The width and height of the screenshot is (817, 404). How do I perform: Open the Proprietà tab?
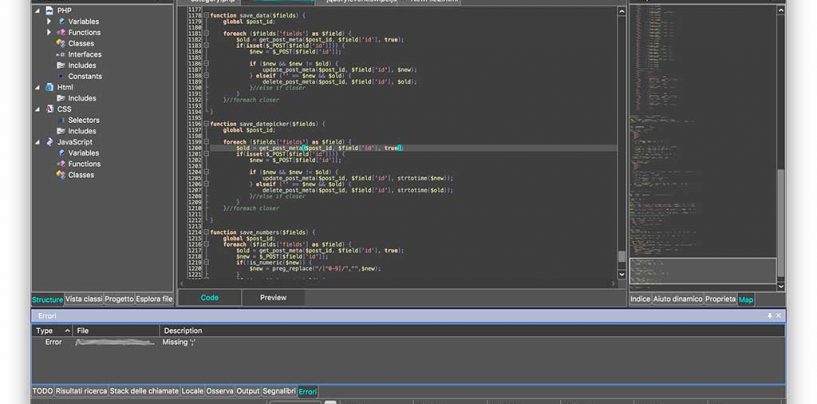coord(721,299)
